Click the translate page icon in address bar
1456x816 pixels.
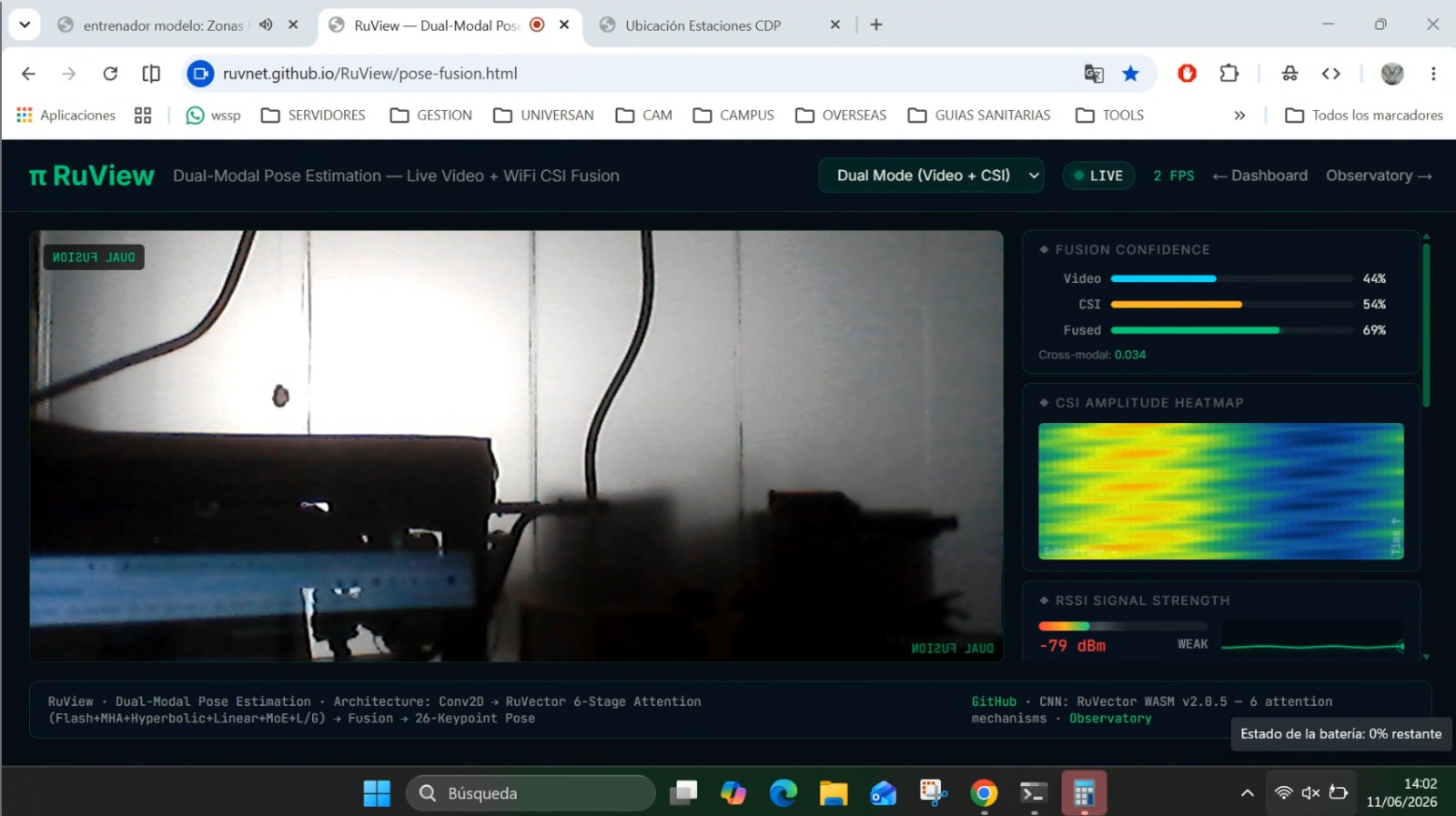pyautogui.click(x=1094, y=74)
